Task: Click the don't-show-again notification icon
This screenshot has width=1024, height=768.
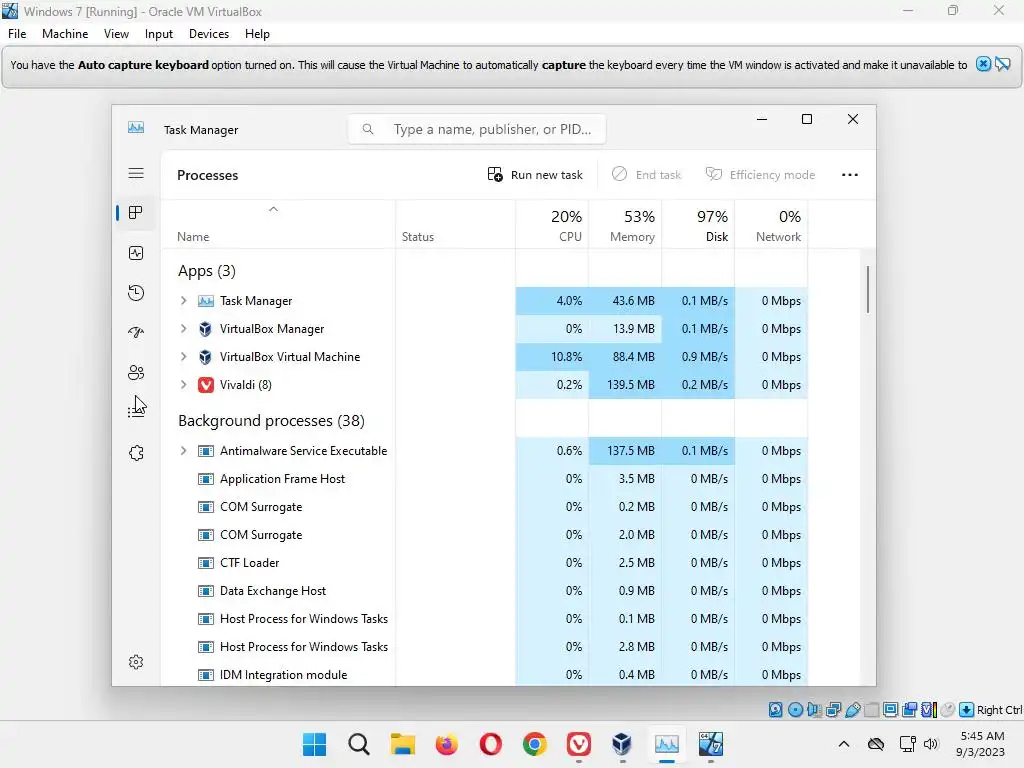Action: 1002,64
